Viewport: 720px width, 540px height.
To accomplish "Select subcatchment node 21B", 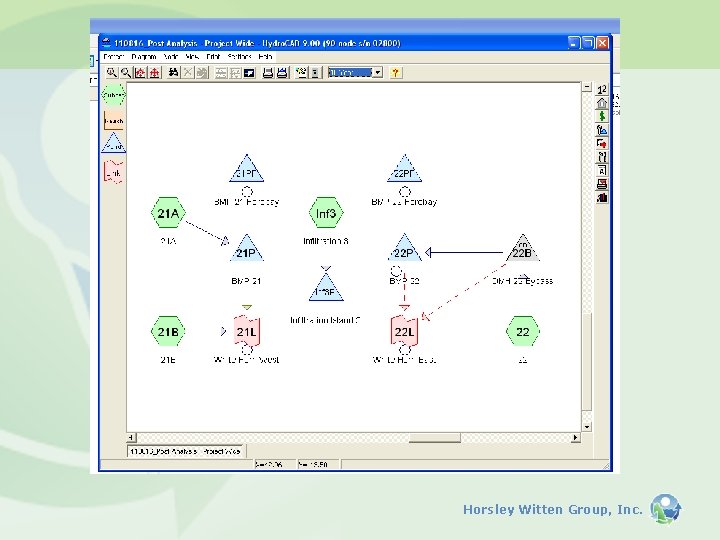I will (x=168, y=332).
